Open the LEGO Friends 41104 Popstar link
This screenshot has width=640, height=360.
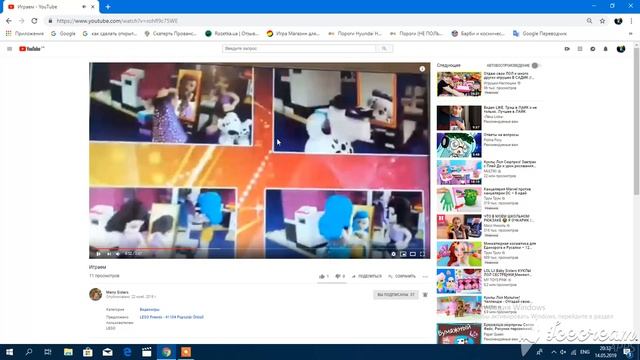tap(171, 317)
